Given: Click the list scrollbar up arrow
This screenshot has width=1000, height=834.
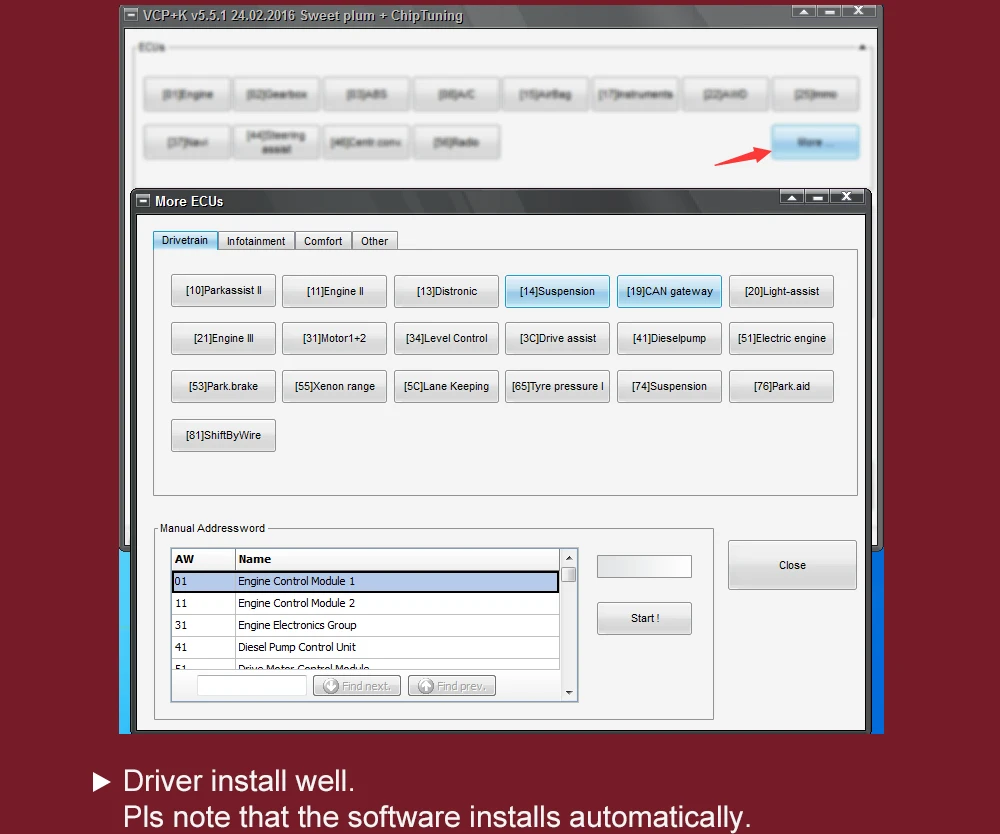Looking at the screenshot, I should click(569, 559).
